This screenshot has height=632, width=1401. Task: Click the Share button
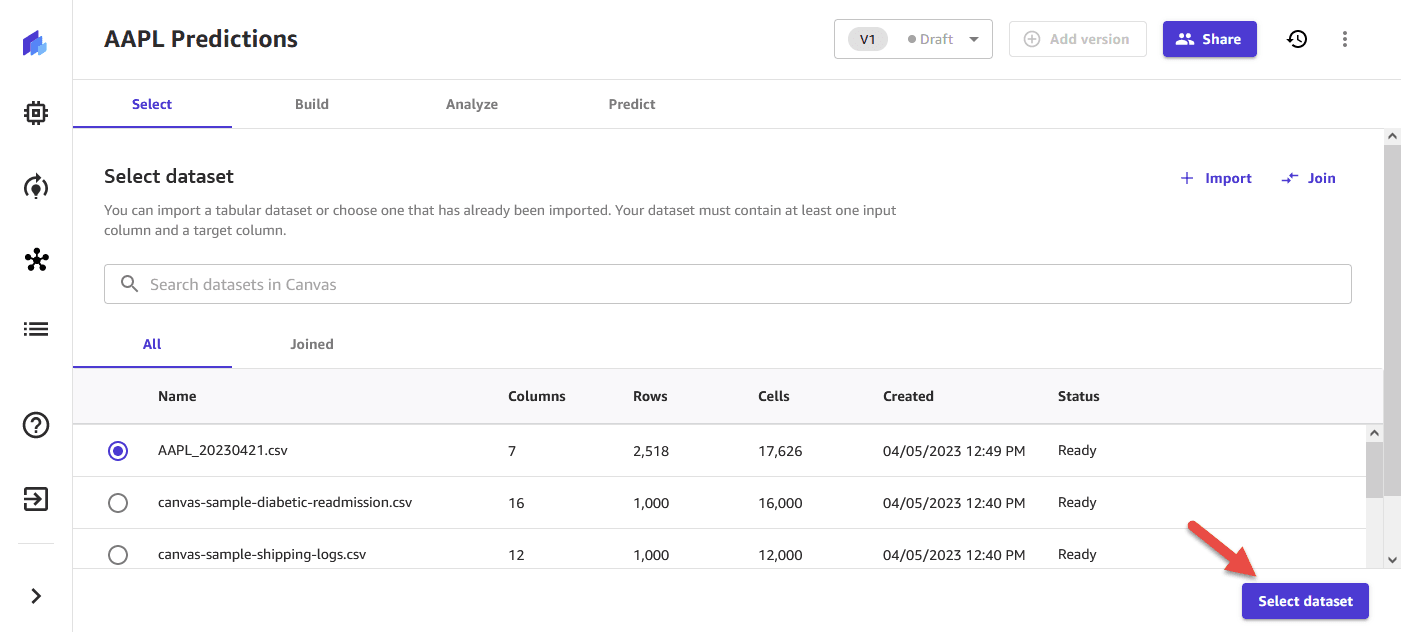[x=1209, y=39]
